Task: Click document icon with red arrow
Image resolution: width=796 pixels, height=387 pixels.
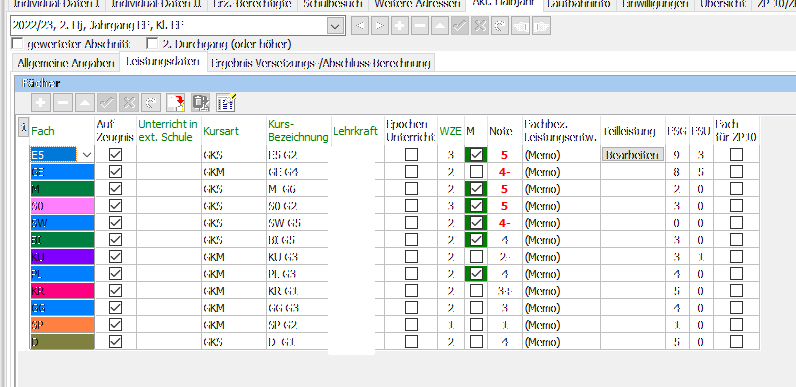Action: [x=176, y=103]
